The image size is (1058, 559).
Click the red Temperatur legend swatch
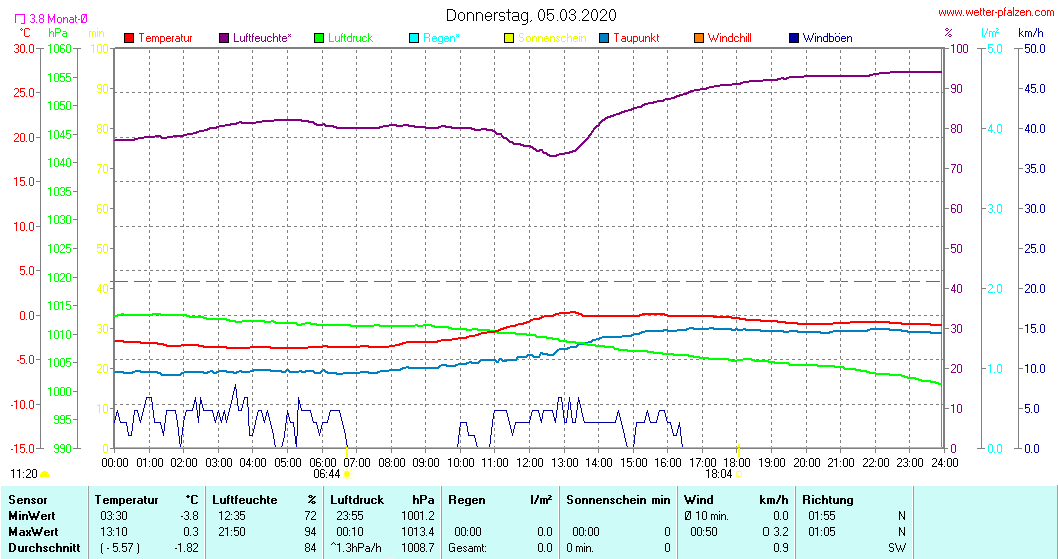coord(129,38)
